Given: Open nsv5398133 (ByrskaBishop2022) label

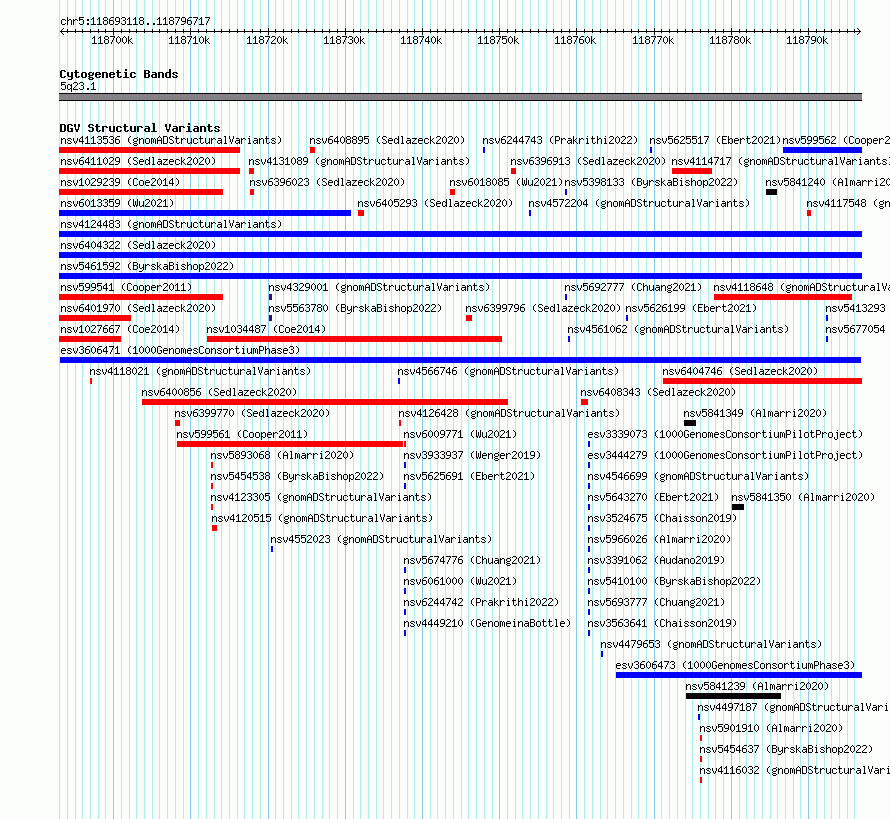Looking at the screenshot, I should [x=651, y=182].
